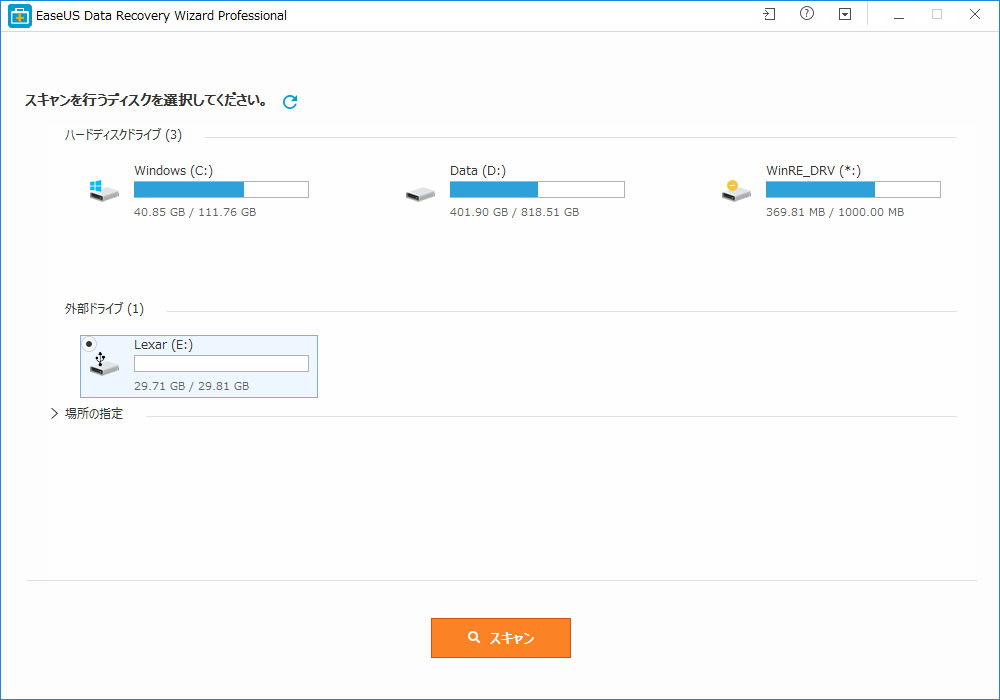Click the Windows (C:) drive icon
The width and height of the screenshot is (1000, 700).
[x=104, y=191]
